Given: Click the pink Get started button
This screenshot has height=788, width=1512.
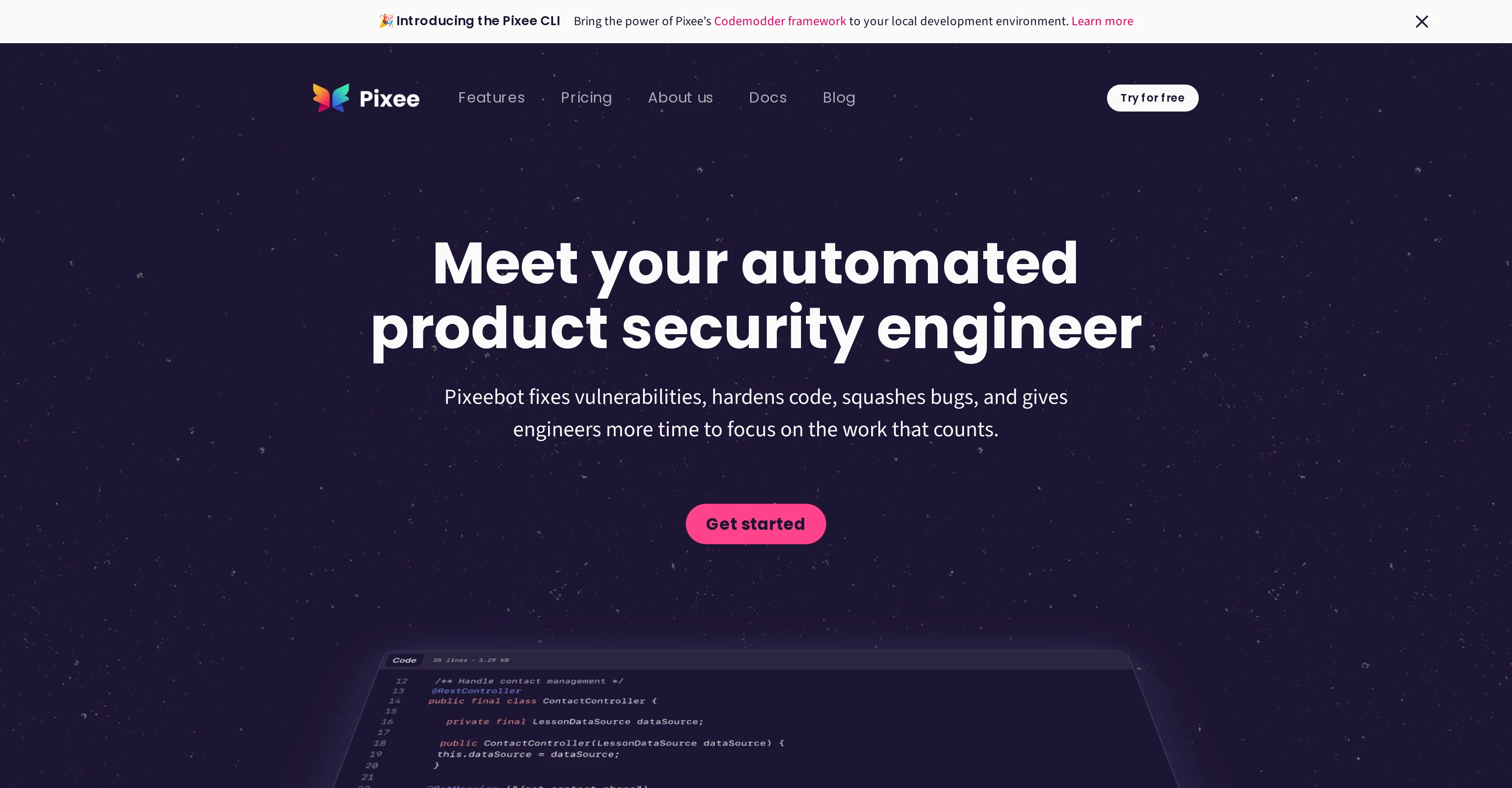Looking at the screenshot, I should pos(756,524).
